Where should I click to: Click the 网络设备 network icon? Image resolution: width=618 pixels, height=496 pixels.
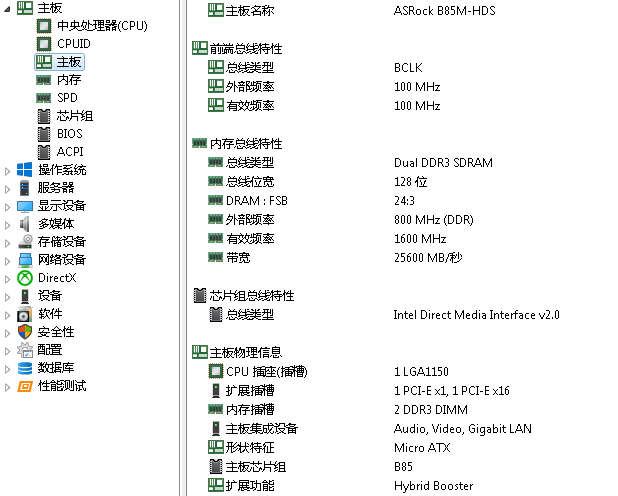pos(25,260)
